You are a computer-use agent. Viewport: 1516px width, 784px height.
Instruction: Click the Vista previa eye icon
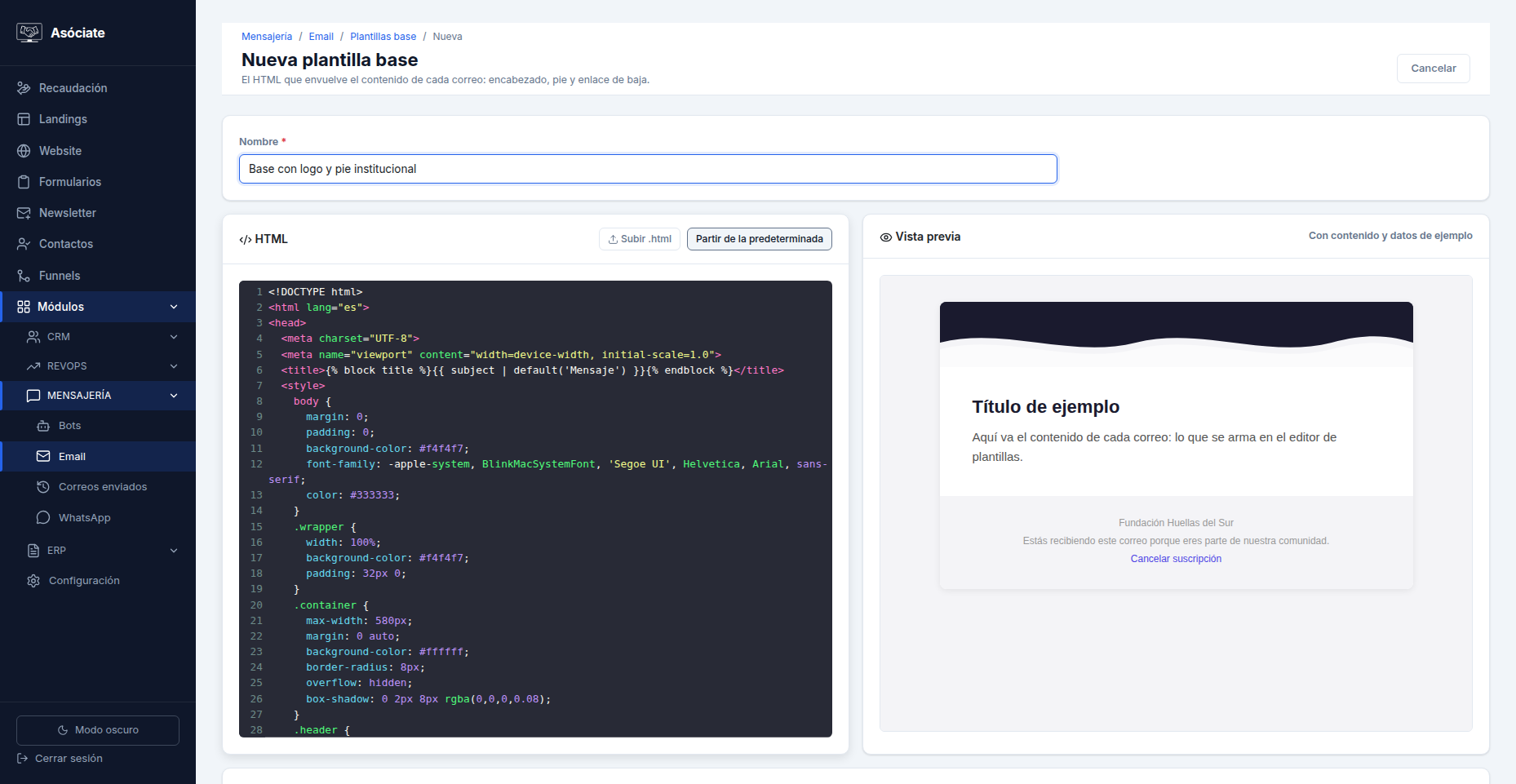click(886, 237)
